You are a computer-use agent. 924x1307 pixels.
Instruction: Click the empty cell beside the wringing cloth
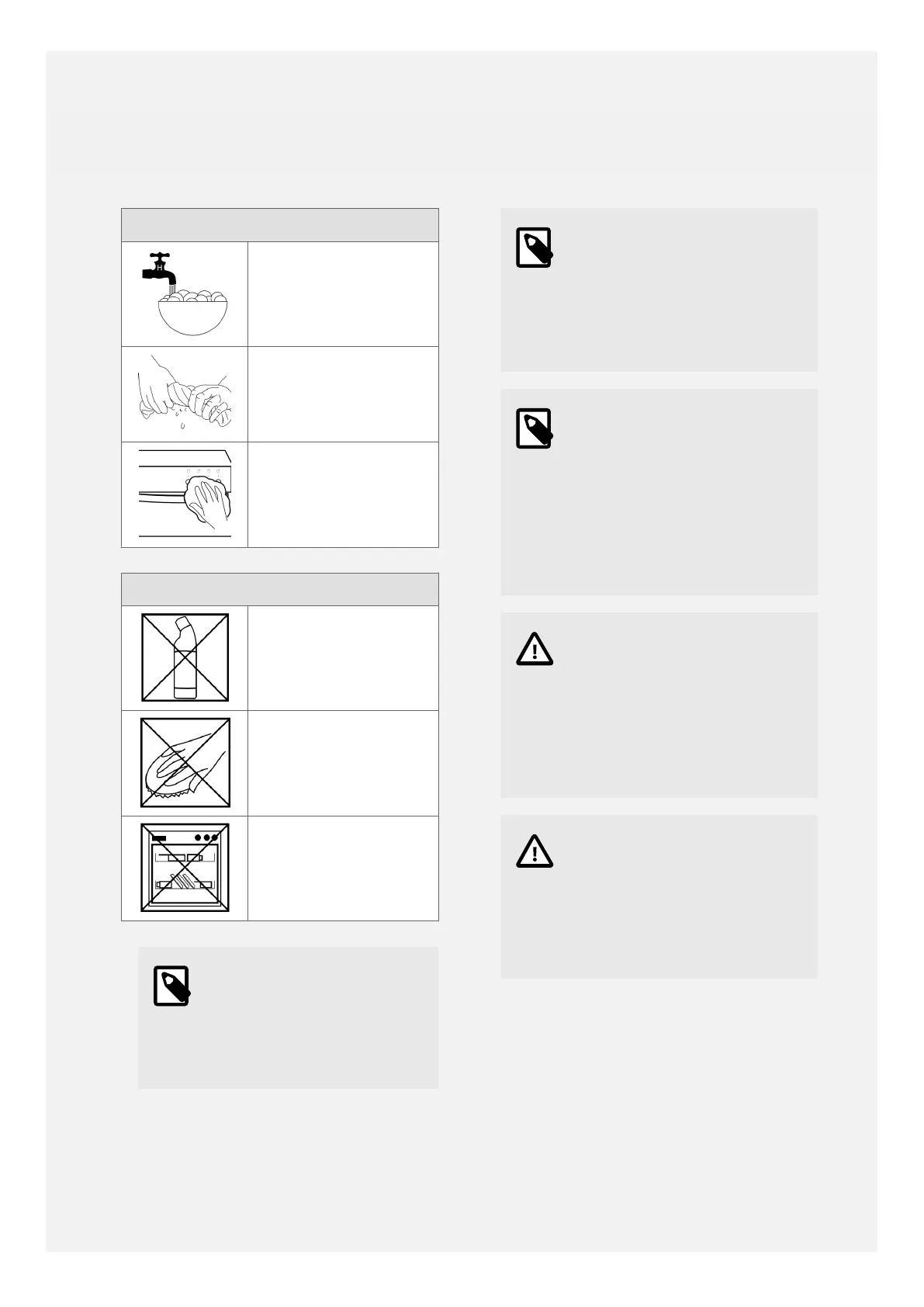tap(343, 394)
